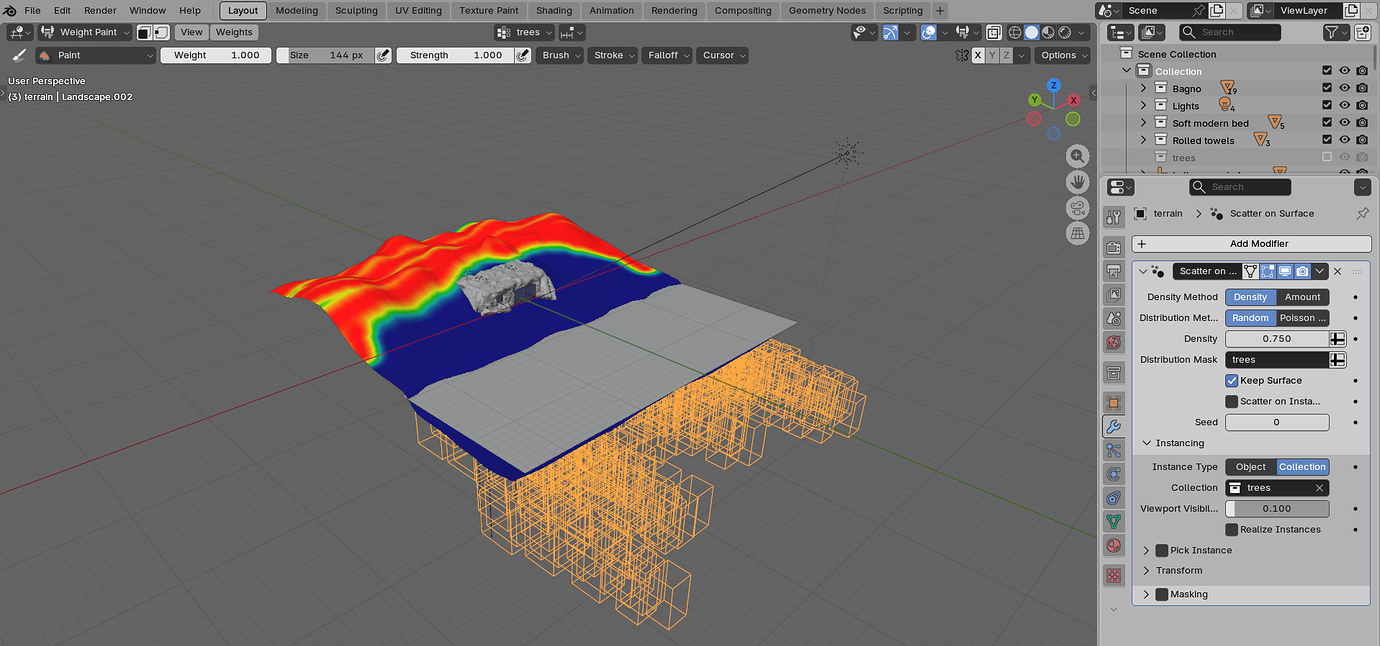Expand the Pick Instance panel
This screenshot has height=646, width=1380.
coord(1147,550)
